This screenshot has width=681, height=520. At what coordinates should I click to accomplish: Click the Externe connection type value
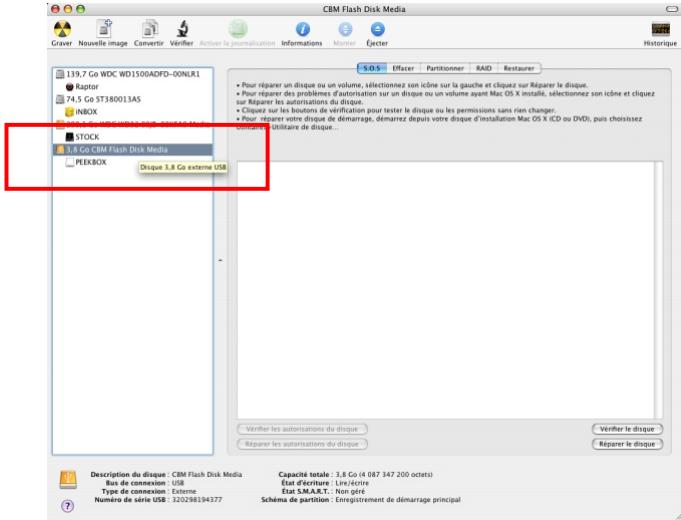pos(184,491)
